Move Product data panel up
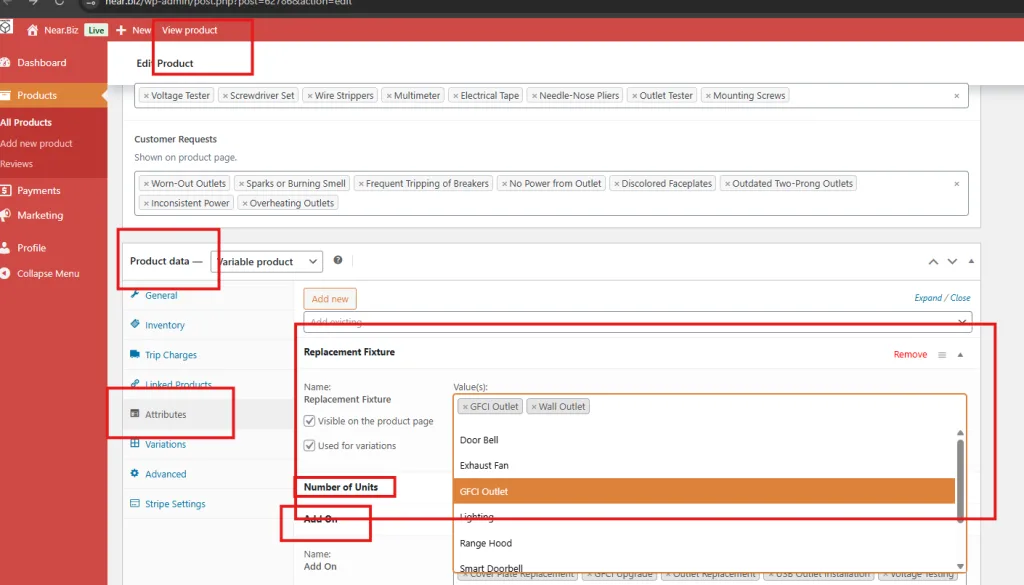The height and width of the screenshot is (585, 1024). [933, 262]
